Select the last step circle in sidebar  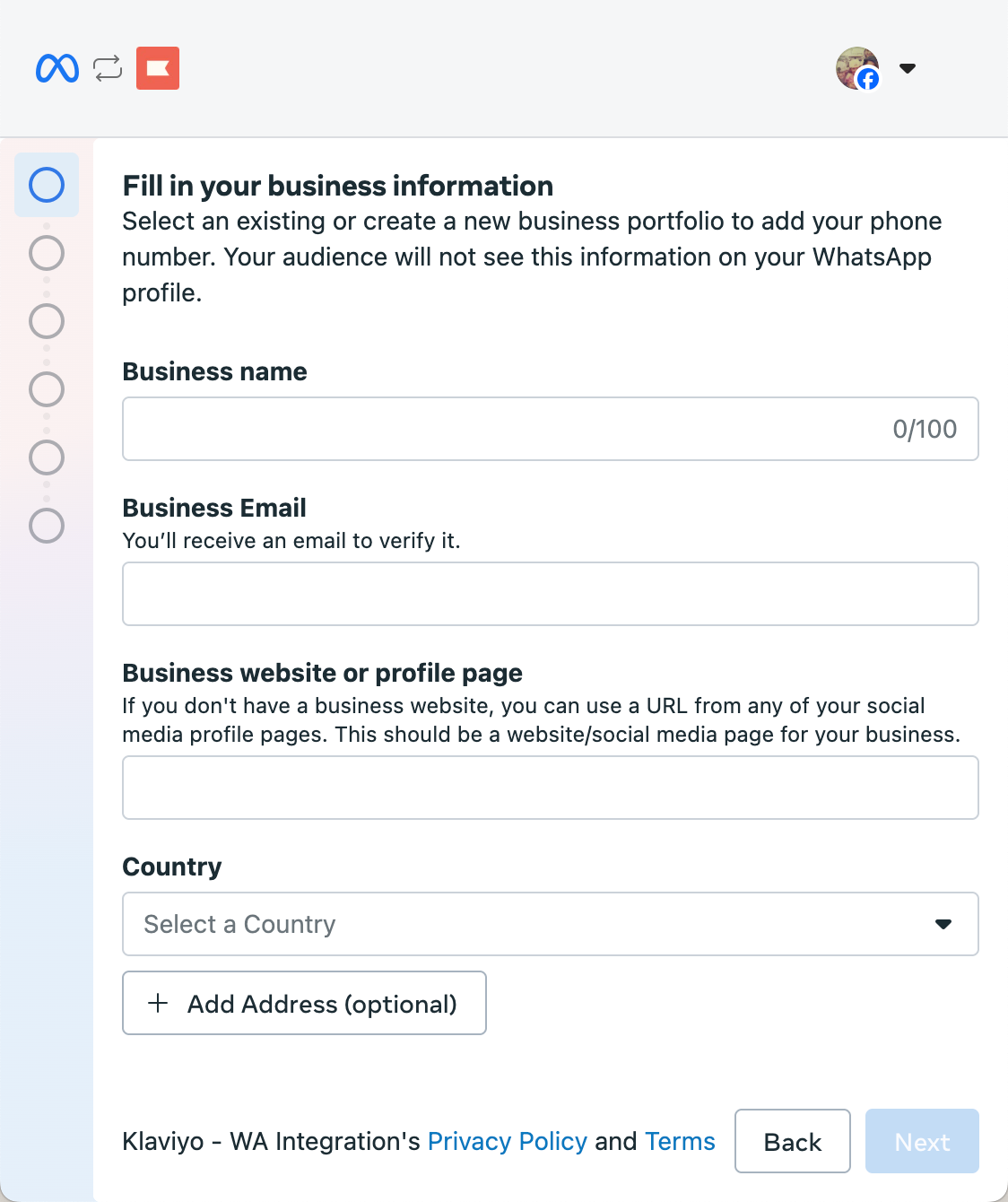coord(47,526)
